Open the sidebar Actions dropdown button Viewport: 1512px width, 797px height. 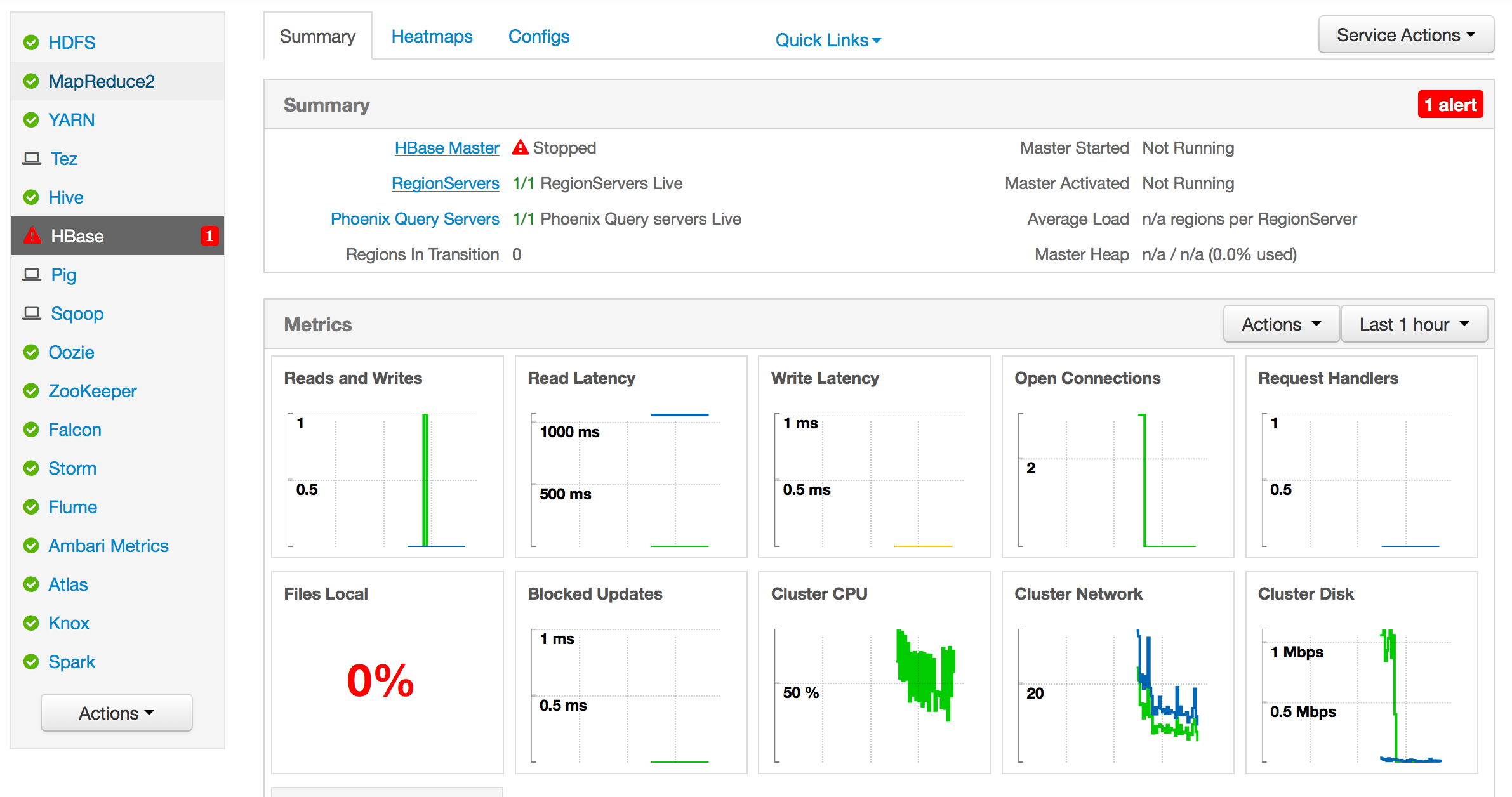coord(117,713)
